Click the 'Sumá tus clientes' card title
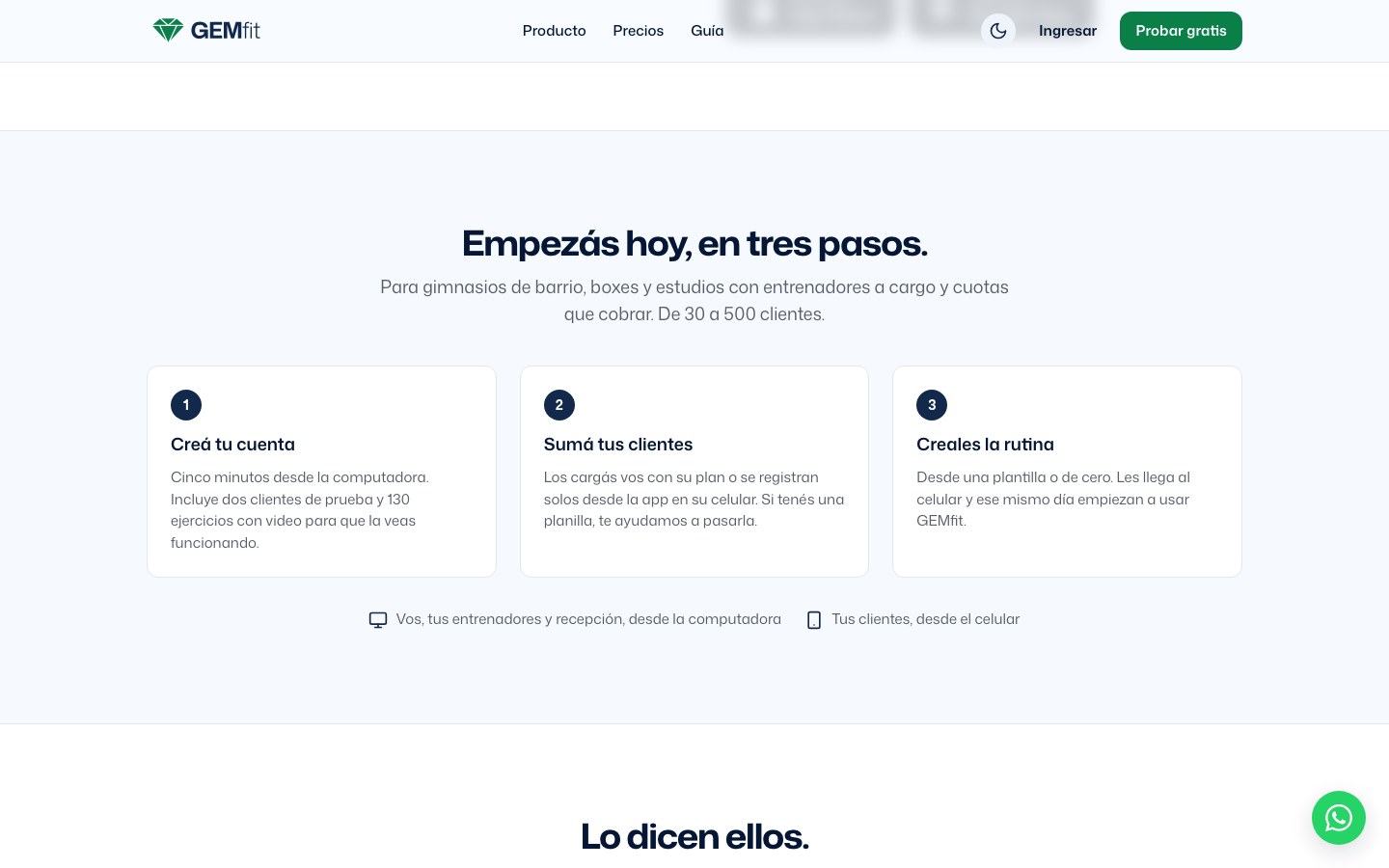Screen dimensions: 1389x868 618,445
